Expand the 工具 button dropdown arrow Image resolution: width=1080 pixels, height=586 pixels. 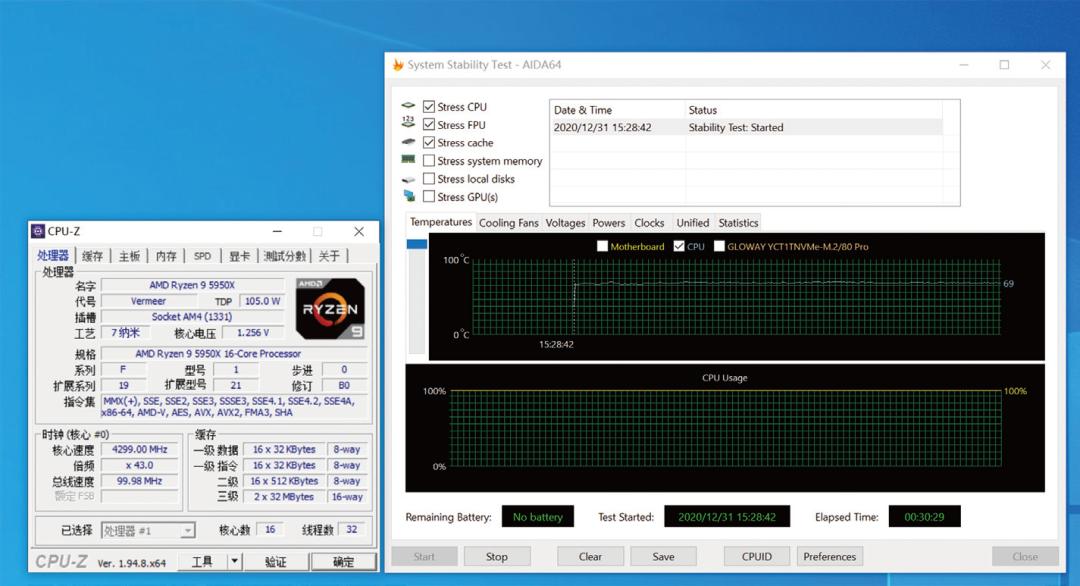(x=234, y=562)
